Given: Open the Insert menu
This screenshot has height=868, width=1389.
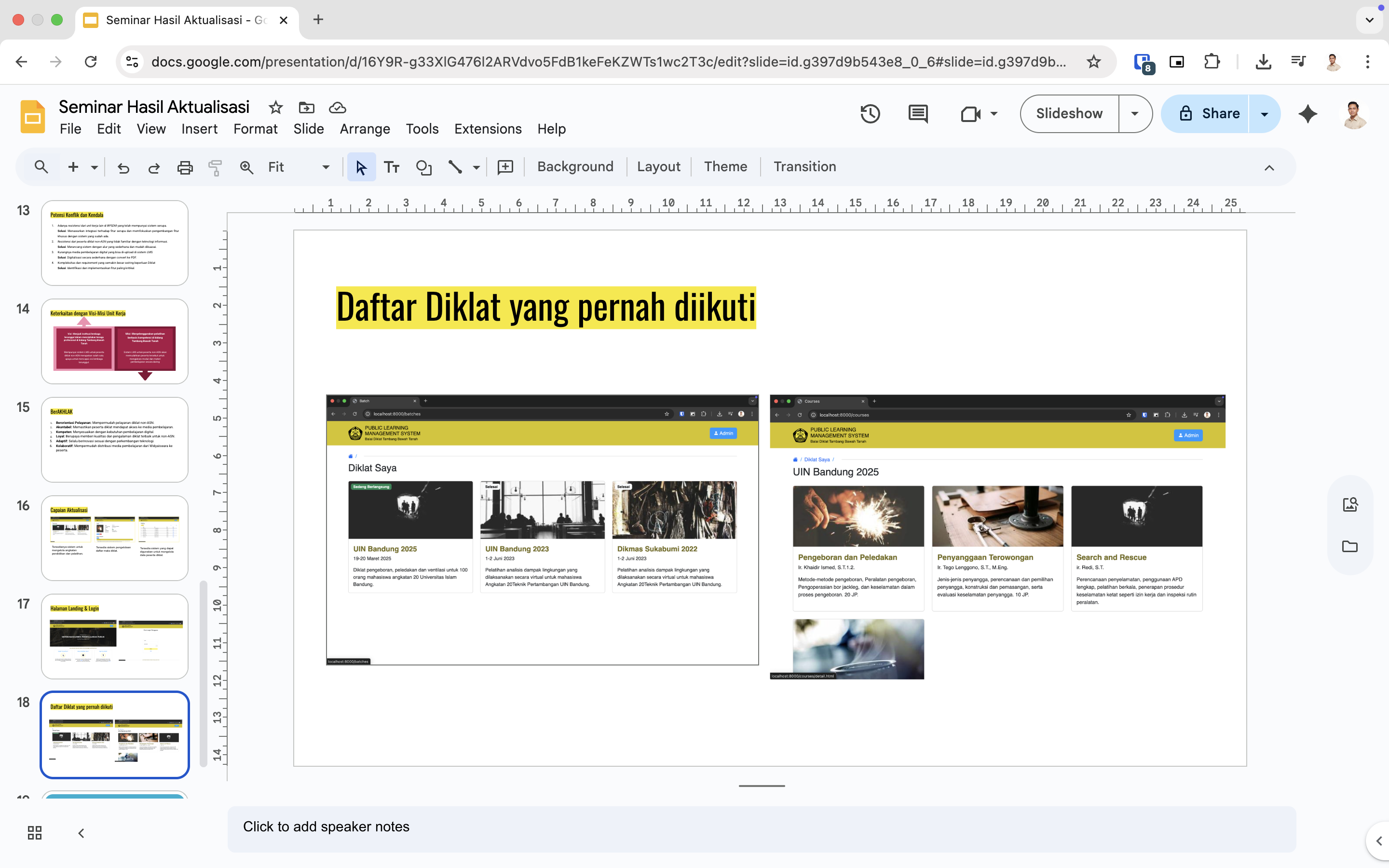Looking at the screenshot, I should coord(199,129).
